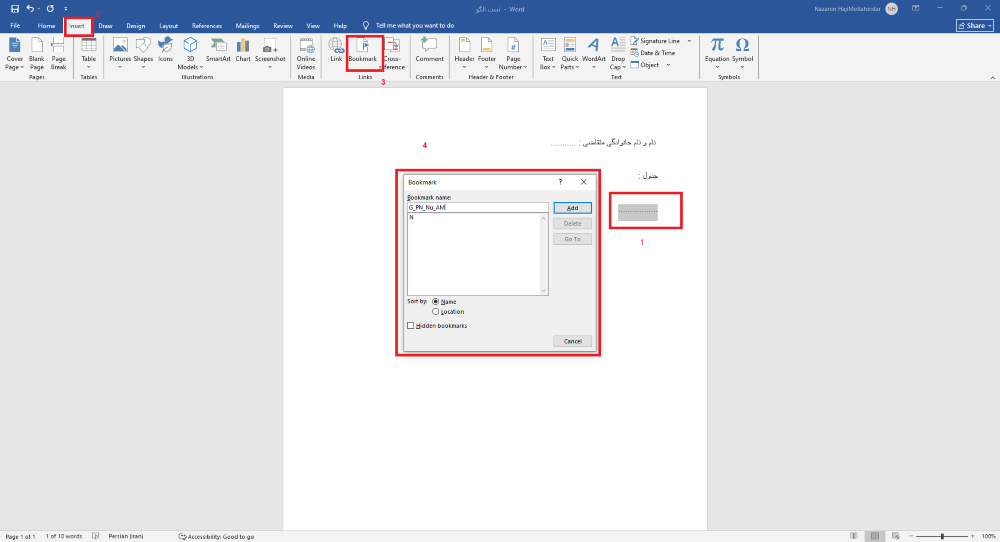Viewport: 1000px width, 542px height.
Task: Open the Chart insert tool
Action: click(243, 49)
